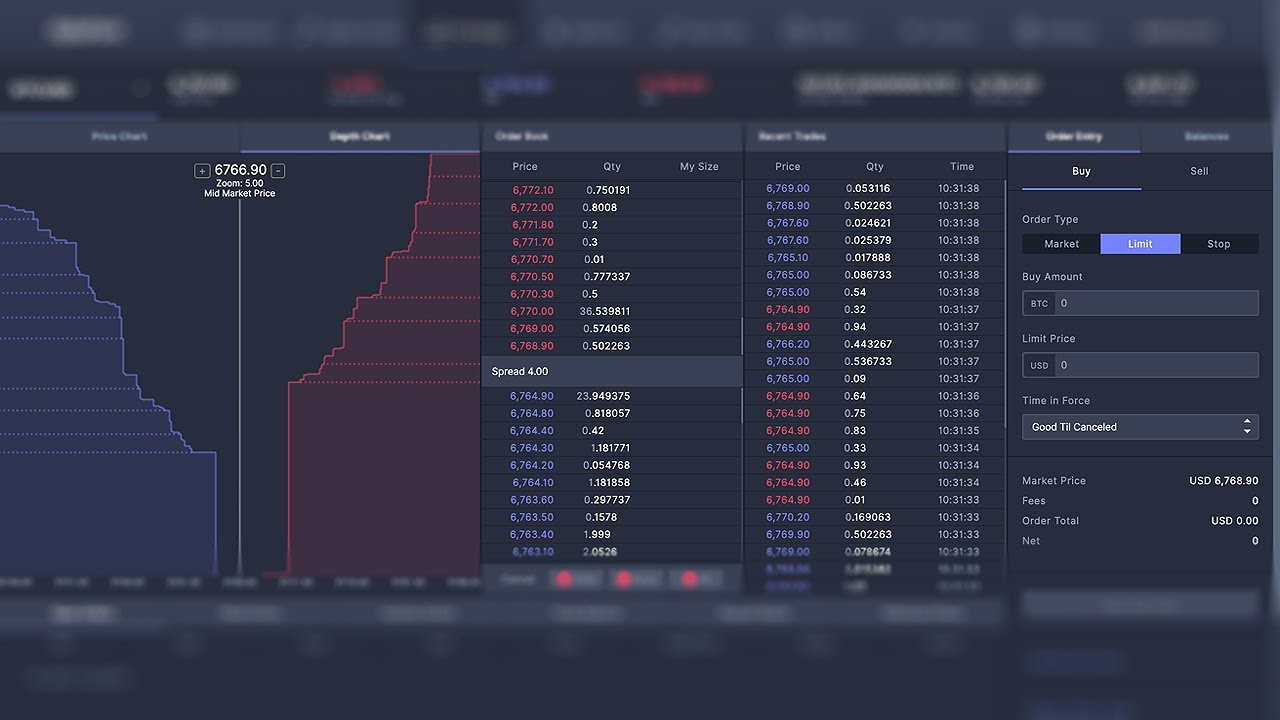Click recent trade price 6,766.20
Viewport: 1280px width, 720px height.
point(788,345)
